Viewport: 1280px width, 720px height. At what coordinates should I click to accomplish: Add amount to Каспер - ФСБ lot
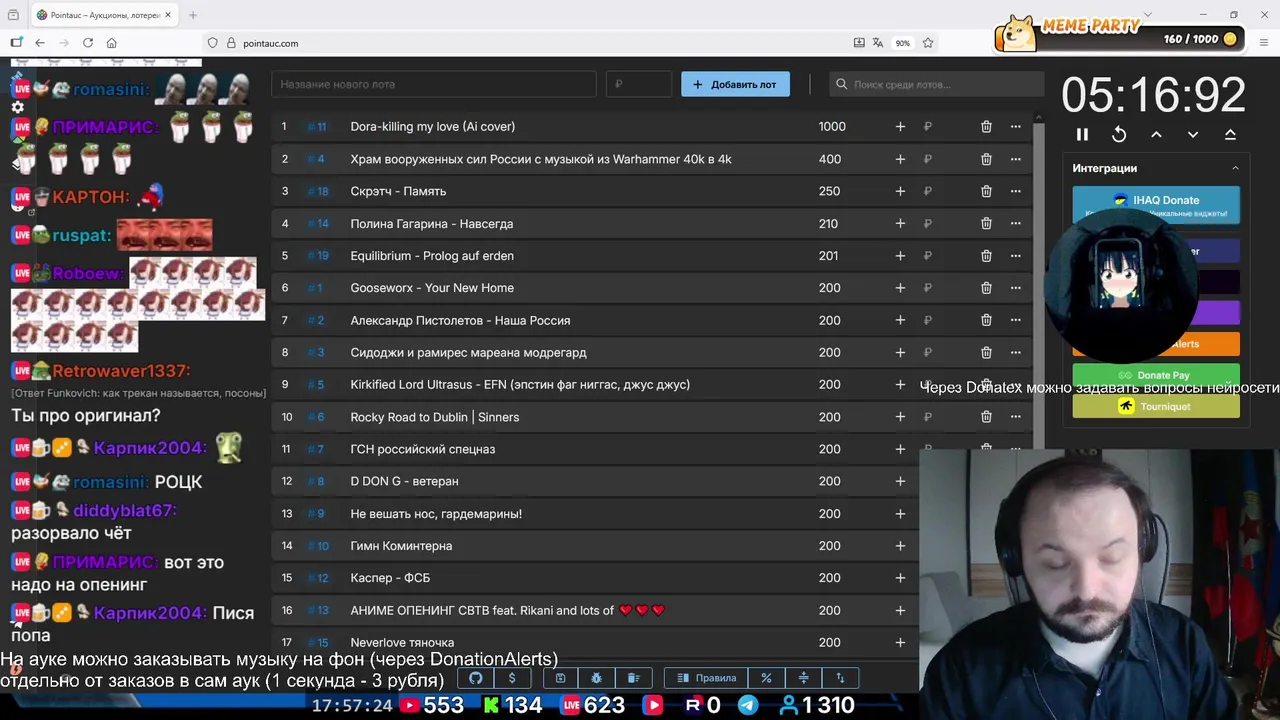900,578
